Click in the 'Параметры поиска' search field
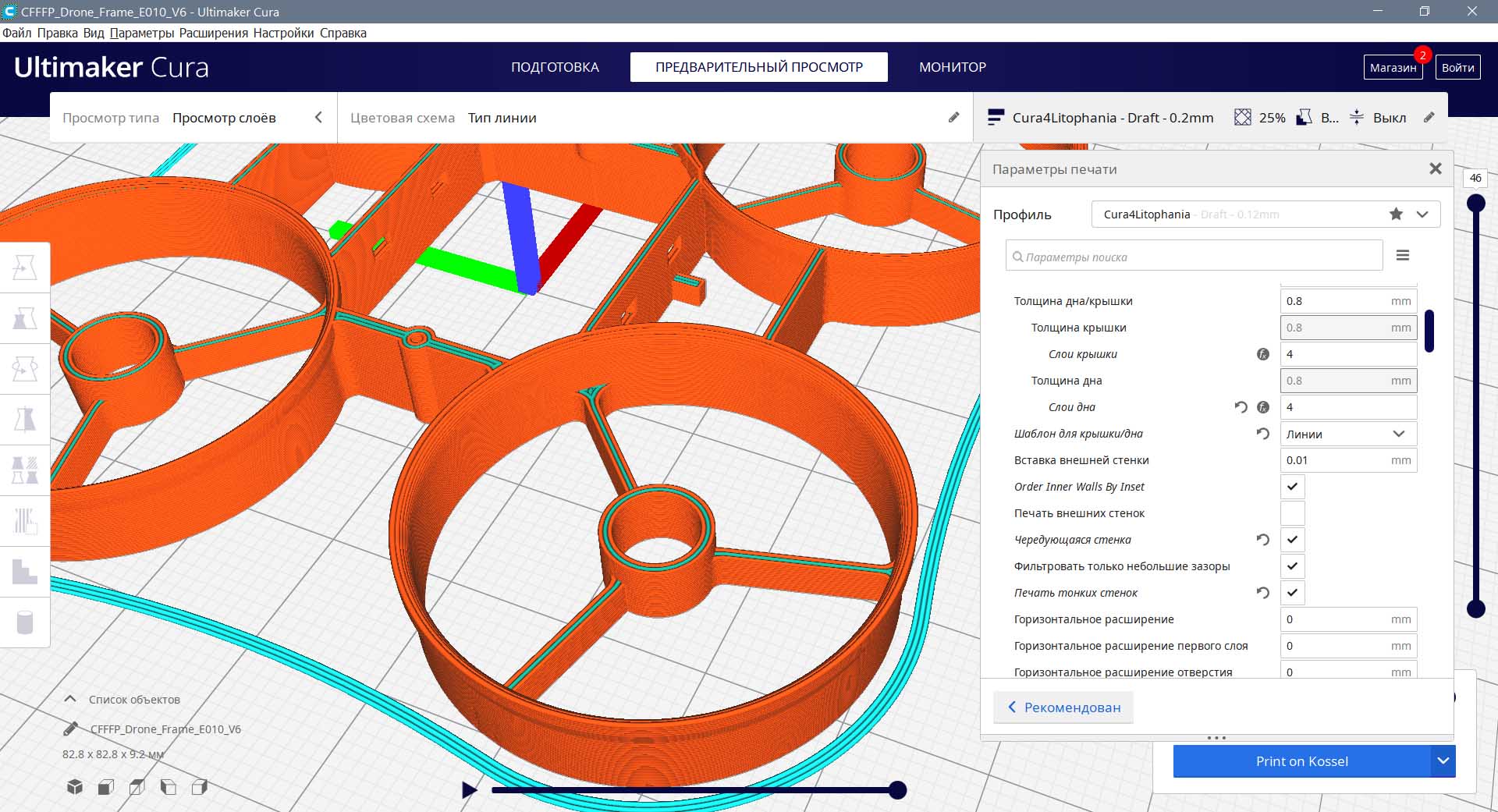 point(1194,257)
